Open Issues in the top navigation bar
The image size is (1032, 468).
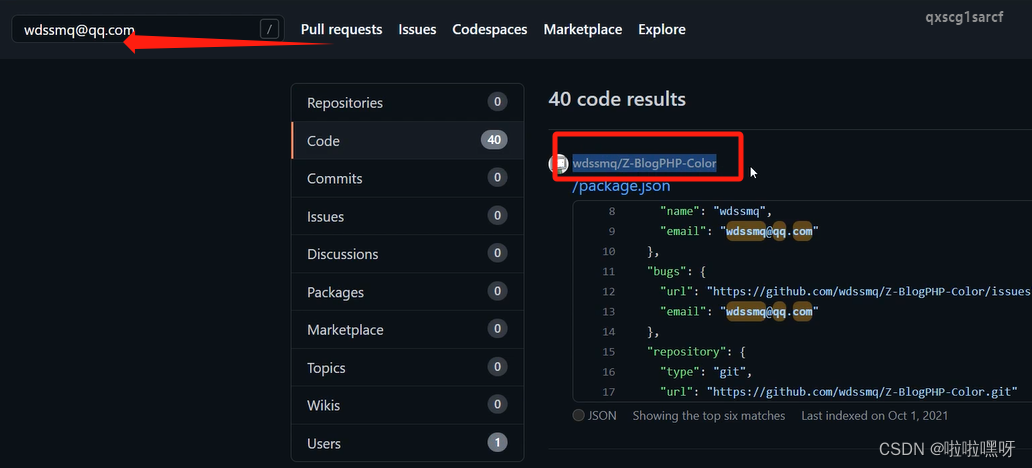click(417, 30)
